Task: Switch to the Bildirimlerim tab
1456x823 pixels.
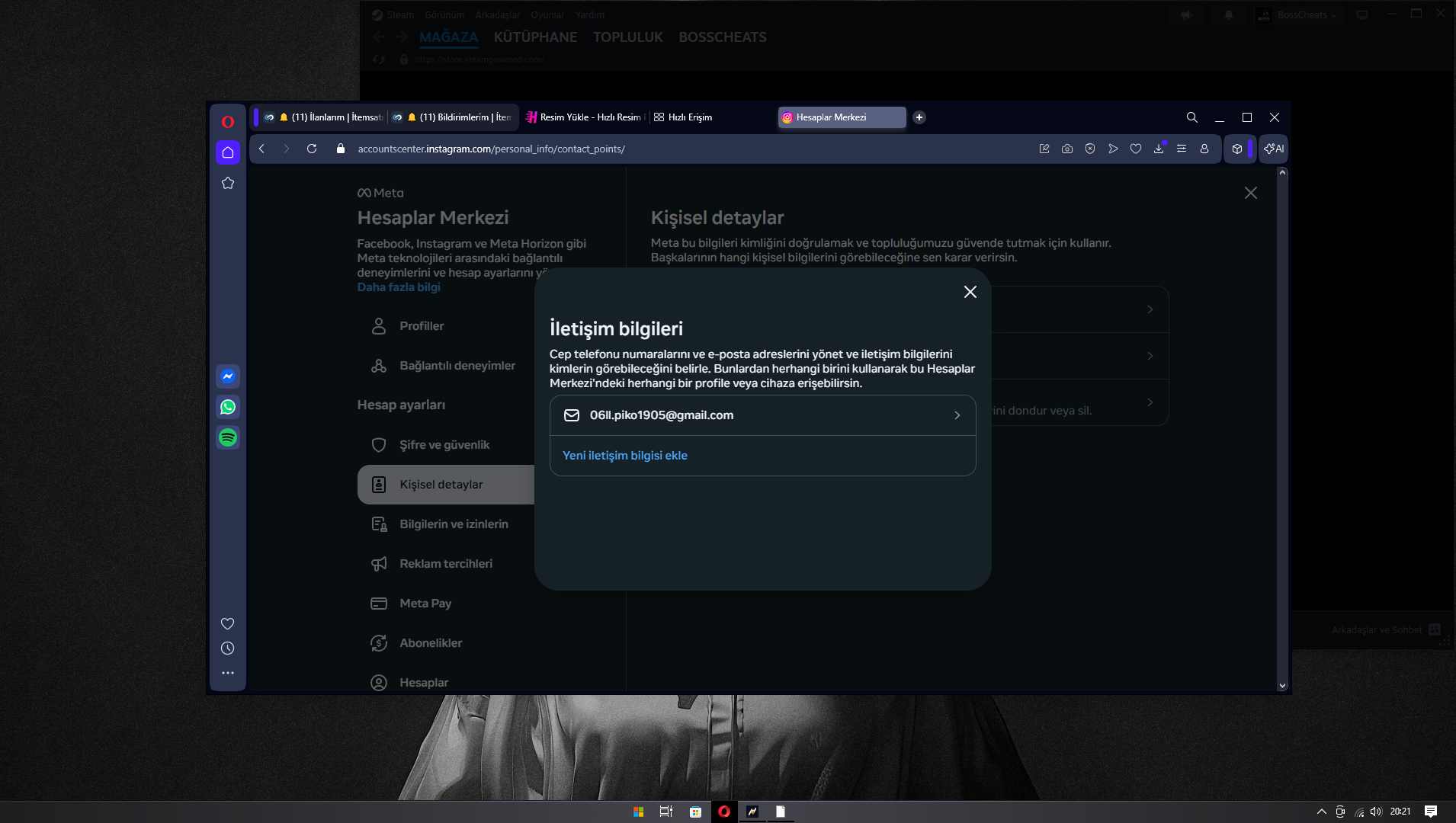Action: tap(453, 117)
